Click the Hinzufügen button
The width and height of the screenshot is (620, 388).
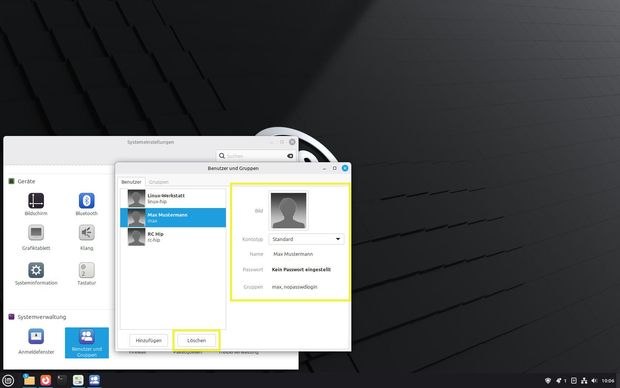(149, 340)
